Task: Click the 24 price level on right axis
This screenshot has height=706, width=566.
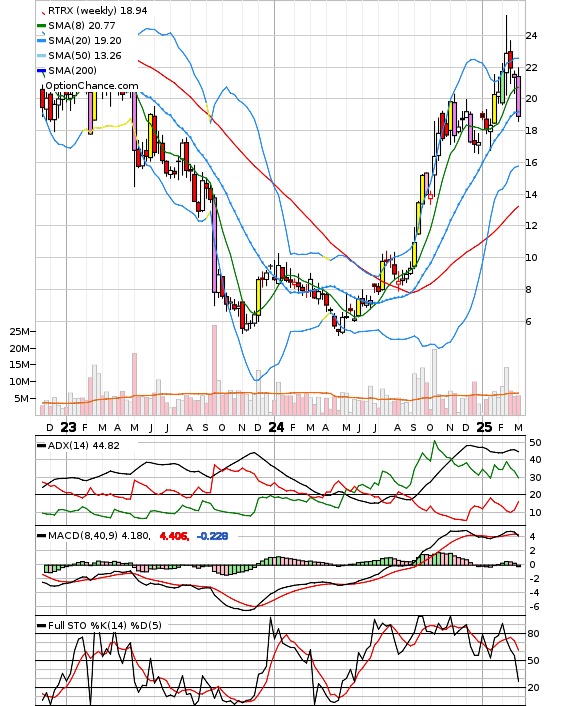Action: pyautogui.click(x=531, y=36)
